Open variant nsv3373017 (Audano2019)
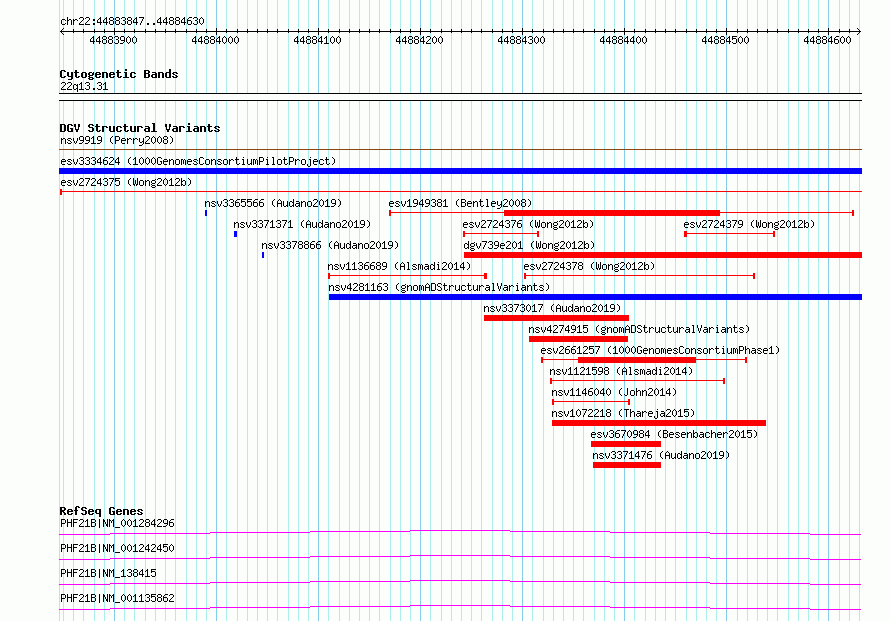Screen dimensions: 890x621 click(552, 308)
